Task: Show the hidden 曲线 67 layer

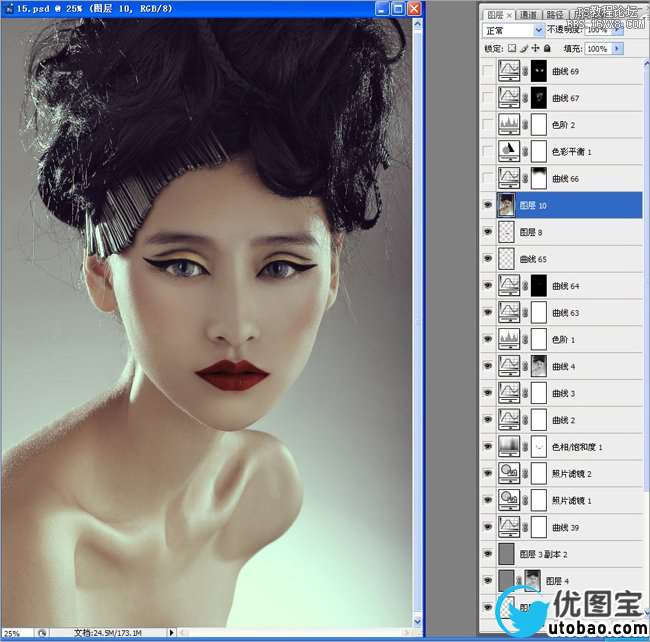Action: [488, 98]
